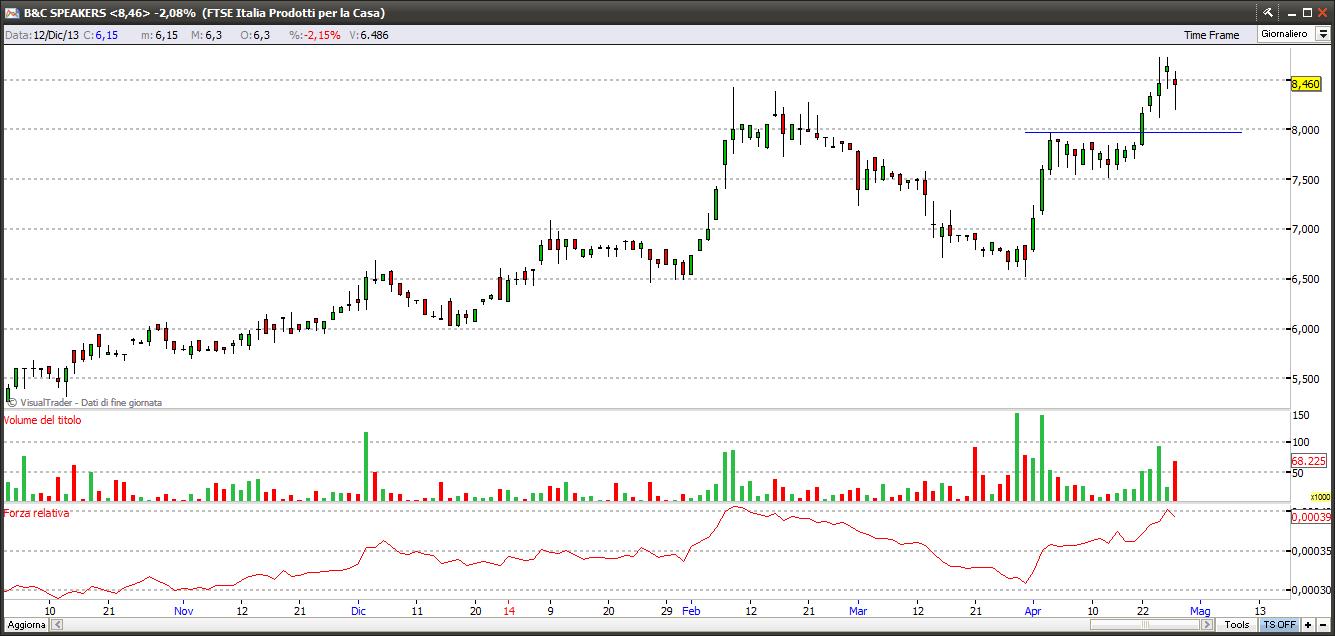This screenshot has width=1335, height=636.
Task: Click the blue horizontal resistance line
Action: [1133, 132]
